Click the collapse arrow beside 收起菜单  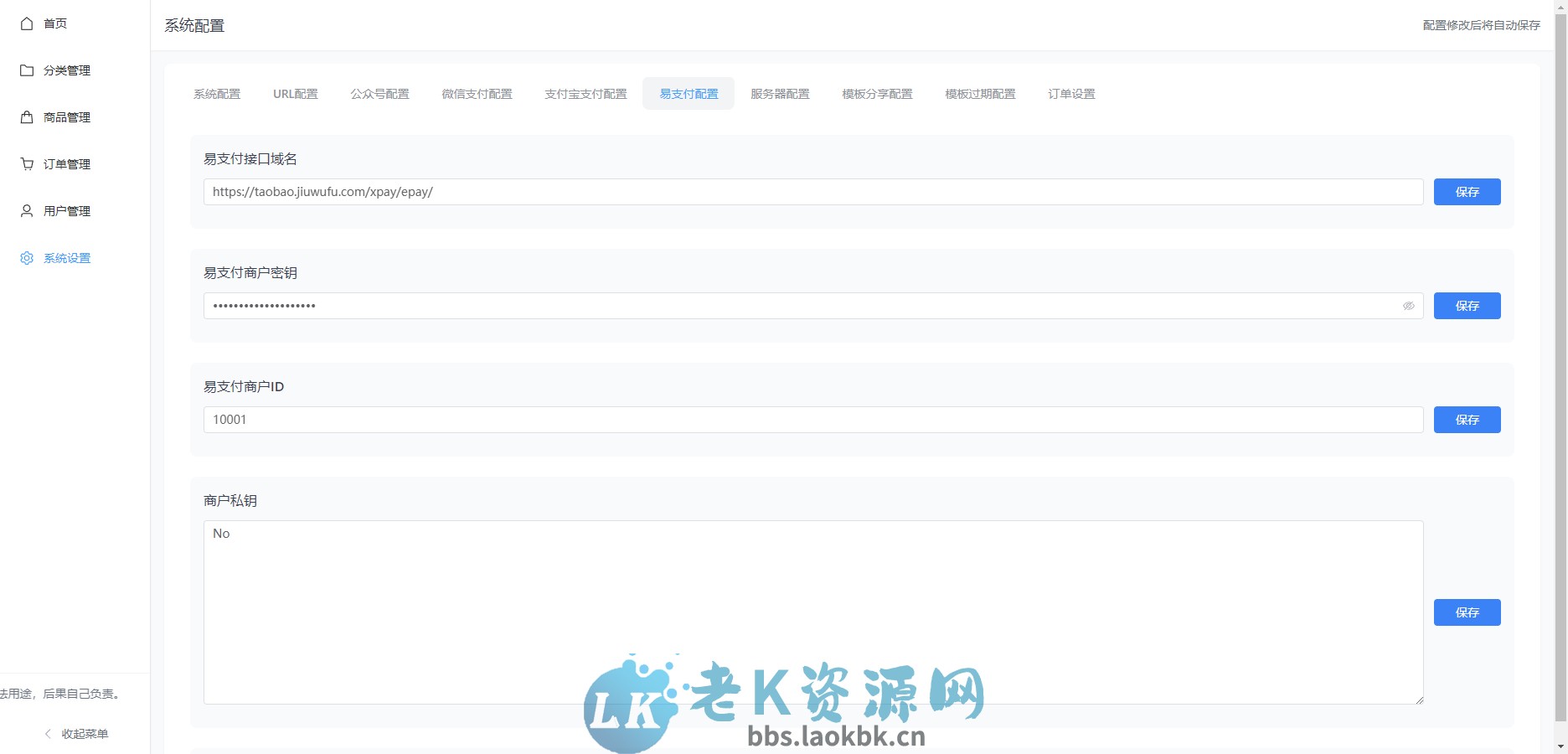pyautogui.click(x=47, y=734)
